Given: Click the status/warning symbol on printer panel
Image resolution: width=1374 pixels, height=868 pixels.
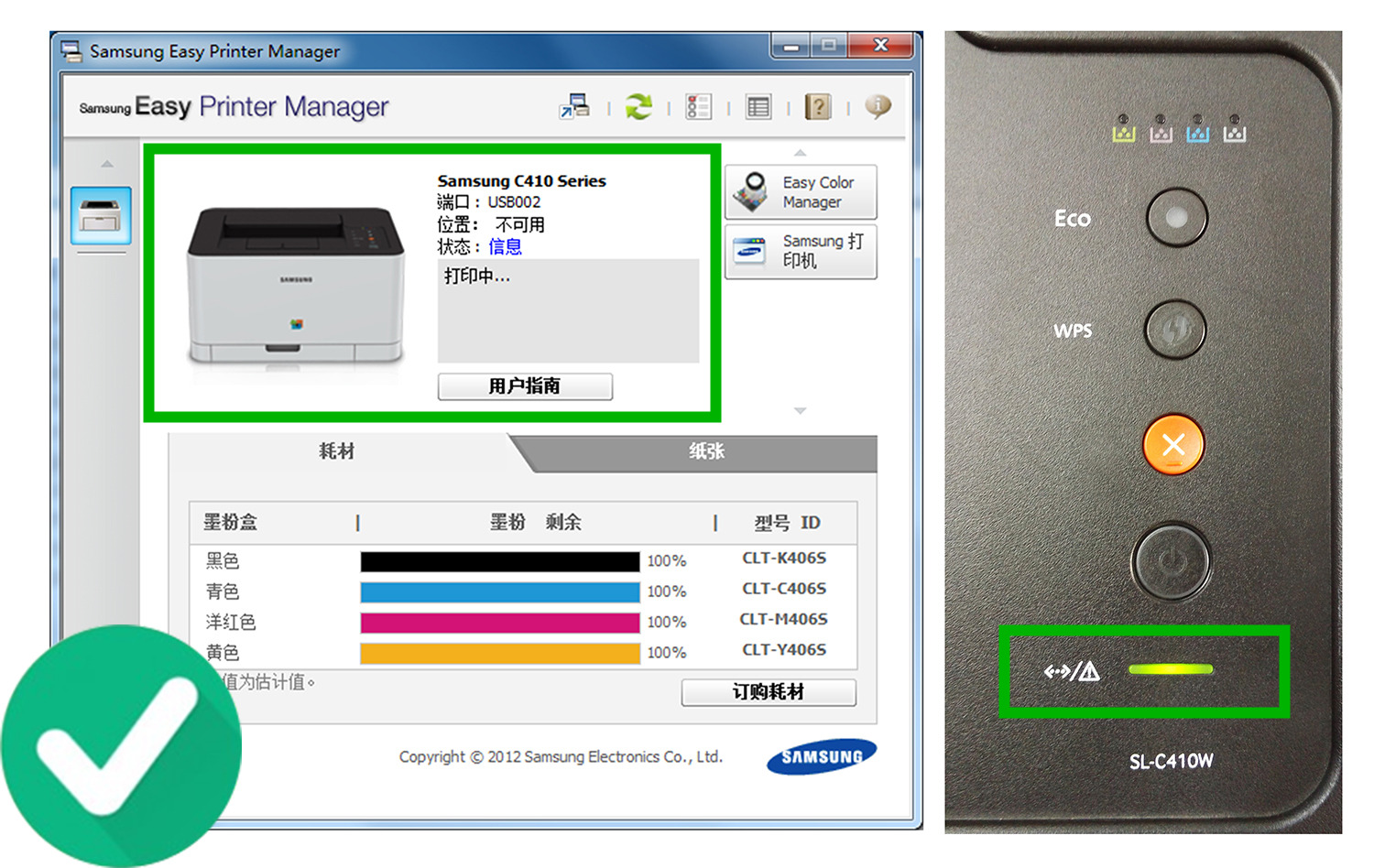Looking at the screenshot, I should tap(1072, 672).
